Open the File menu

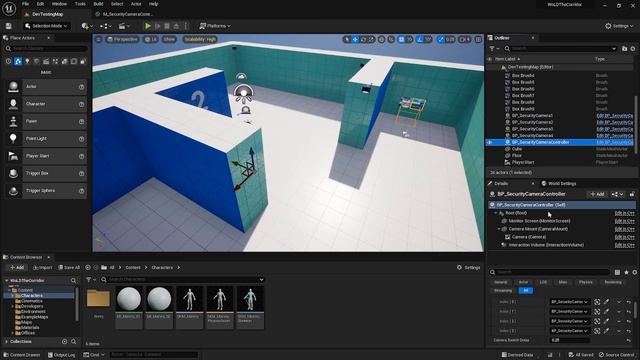click(25, 4)
